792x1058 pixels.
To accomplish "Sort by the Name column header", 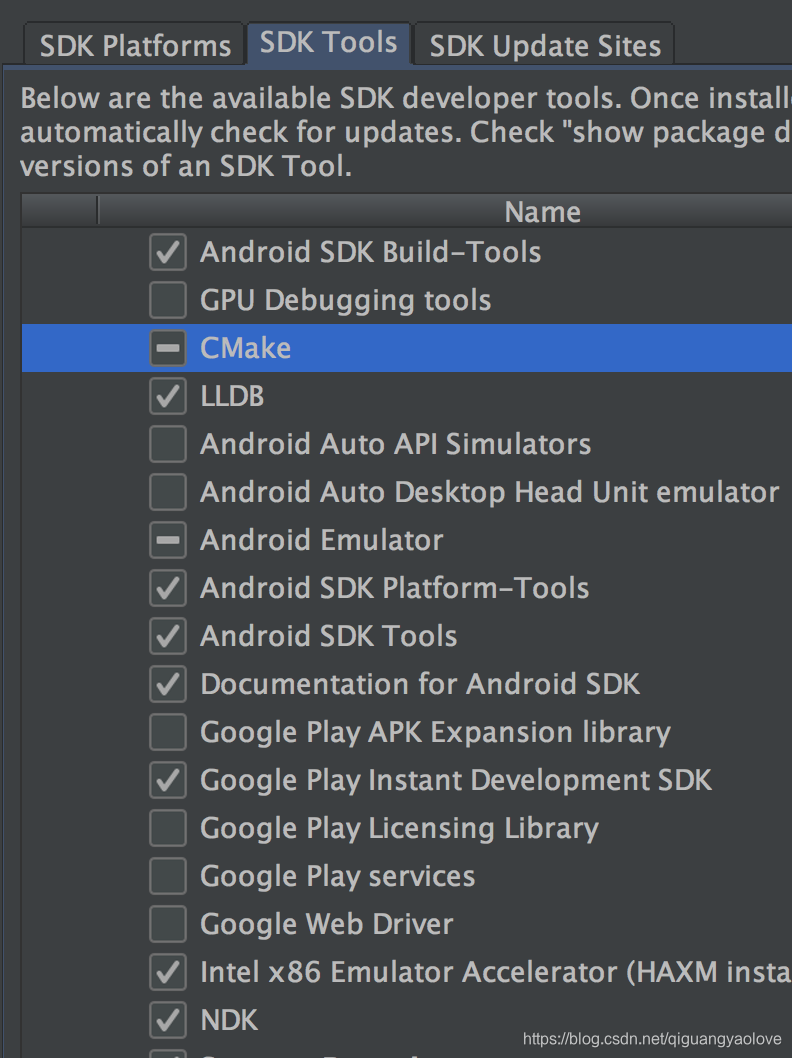I will tap(542, 211).
